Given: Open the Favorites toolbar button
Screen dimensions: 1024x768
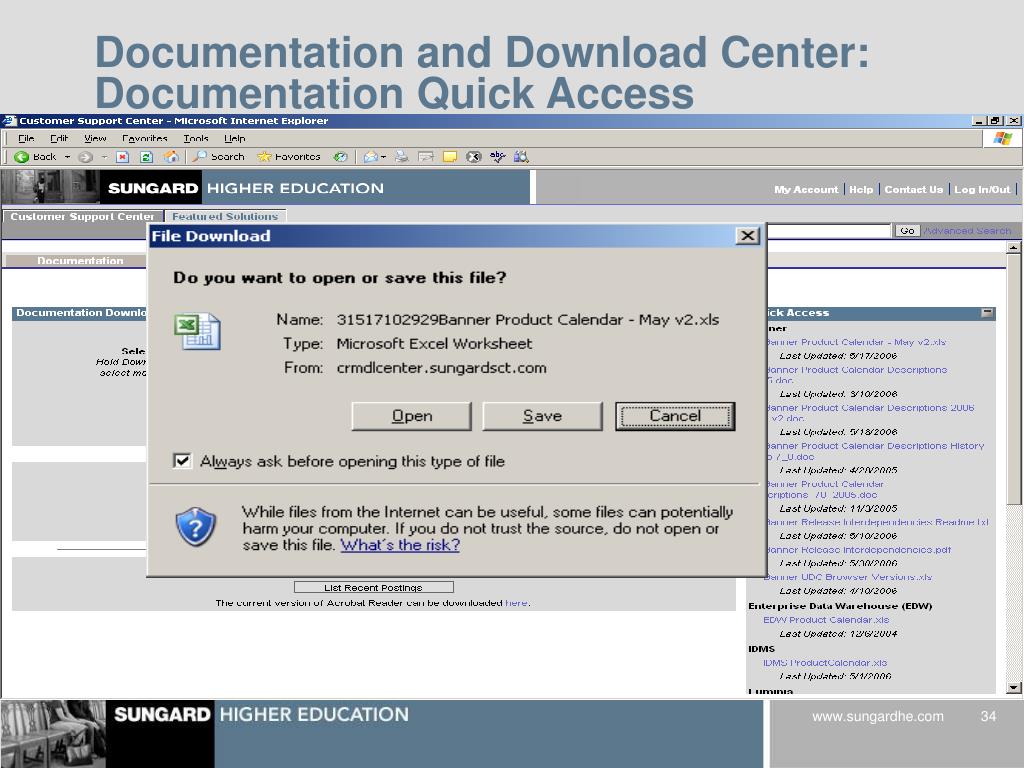Looking at the screenshot, I should tap(289, 157).
